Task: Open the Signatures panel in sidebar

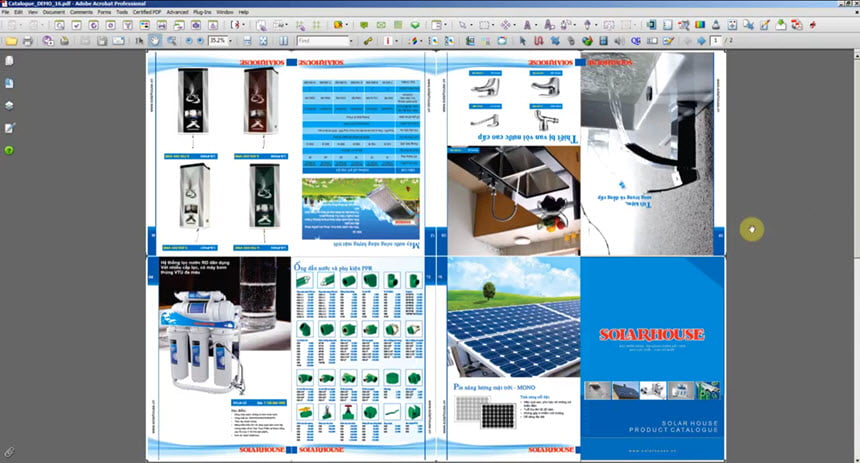Action: click(9, 128)
